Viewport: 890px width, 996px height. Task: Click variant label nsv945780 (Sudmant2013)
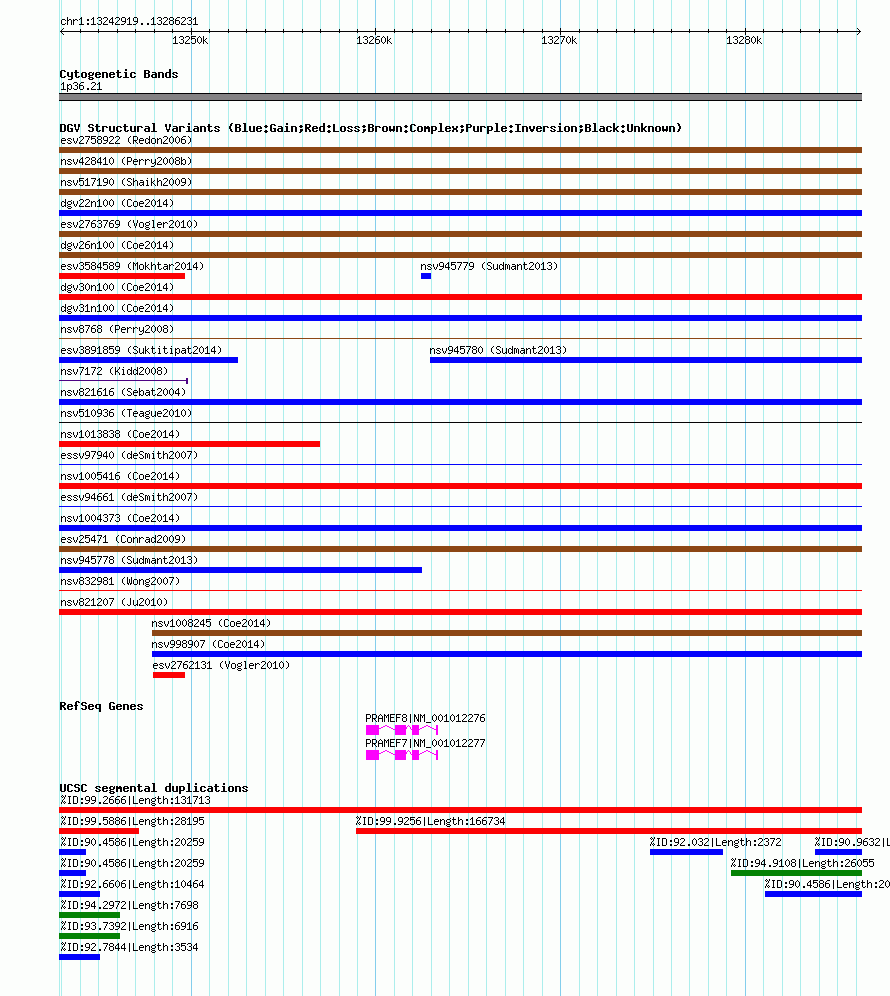click(x=498, y=350)
